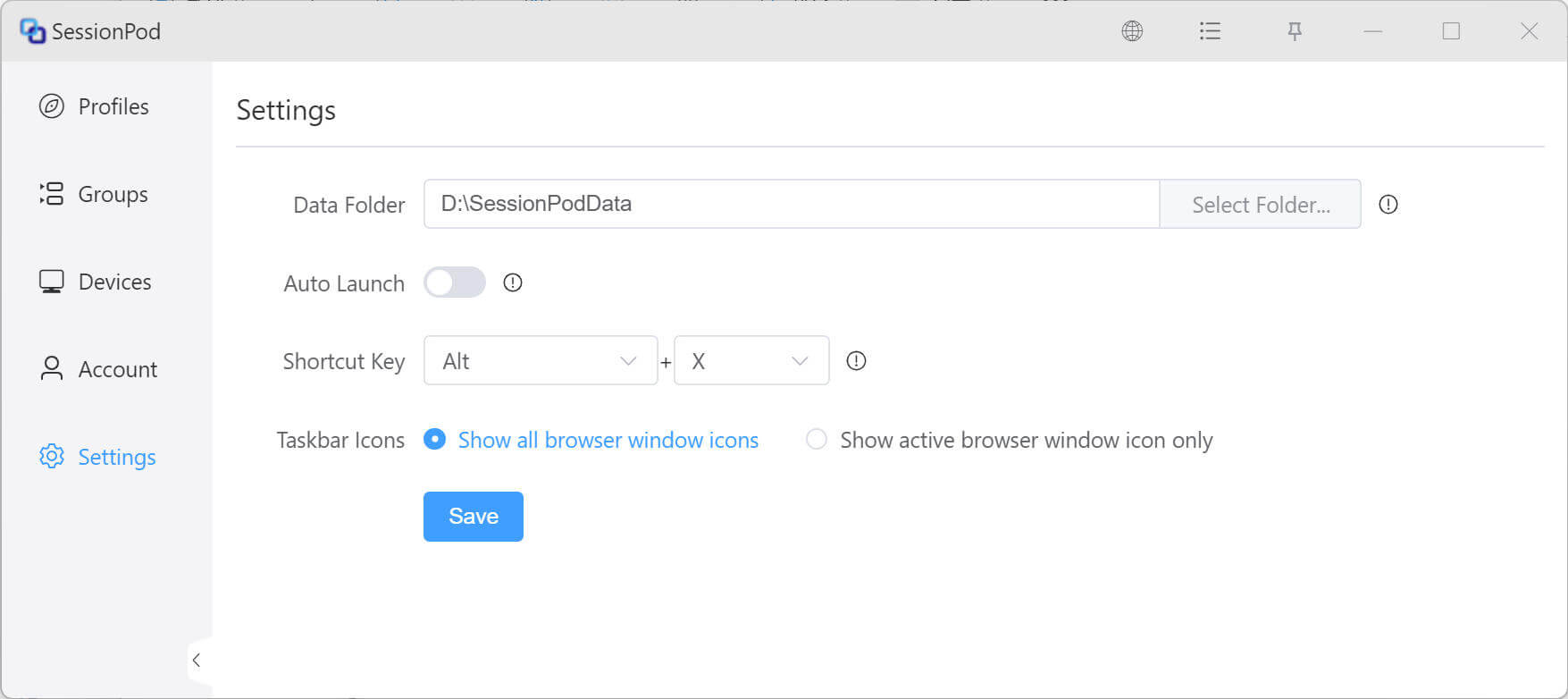Image resolution: width=1568 pixels, height=699 pixels.
Task: Select Show active browser window icon only
Action: click(x=1010, y=440)
